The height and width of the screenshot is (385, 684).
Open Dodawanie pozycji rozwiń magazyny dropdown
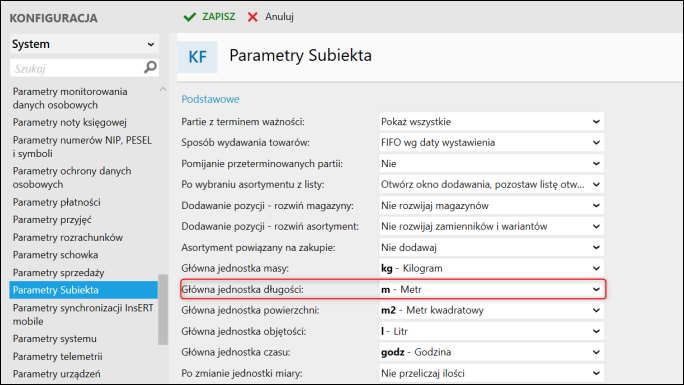coord(491,205)
